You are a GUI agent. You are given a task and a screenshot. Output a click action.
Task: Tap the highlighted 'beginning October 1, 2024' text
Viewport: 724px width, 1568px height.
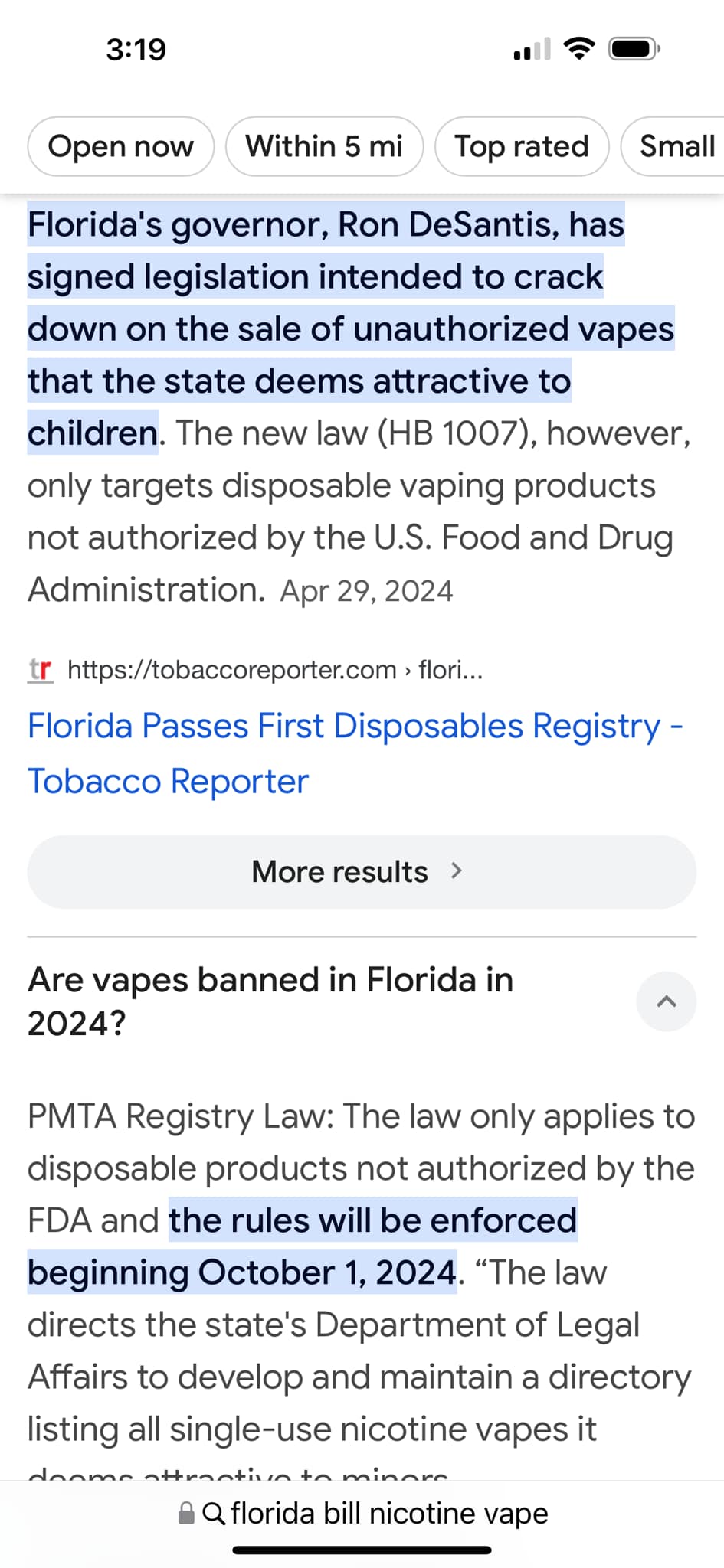pos(242,1272)
